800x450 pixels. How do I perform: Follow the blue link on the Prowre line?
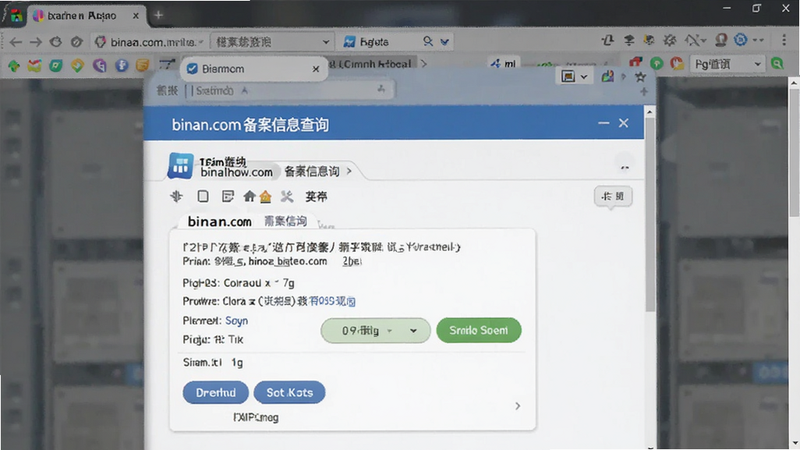(x=332, y=301)
